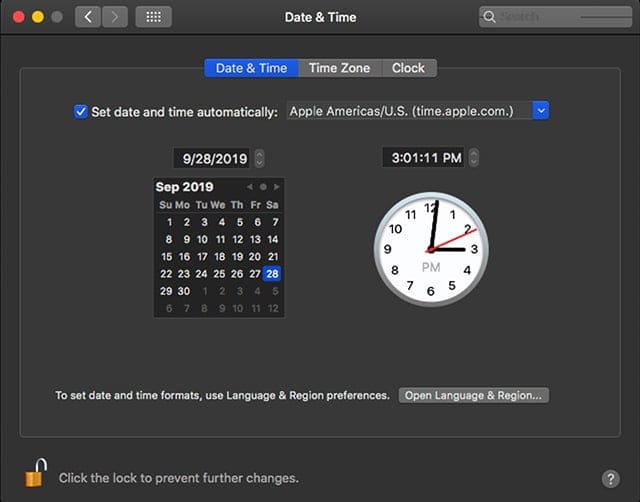The height and width of the screenshot is (502, 640).
Task: Show next month in the calendar
Action: click(x=277, y=187)
